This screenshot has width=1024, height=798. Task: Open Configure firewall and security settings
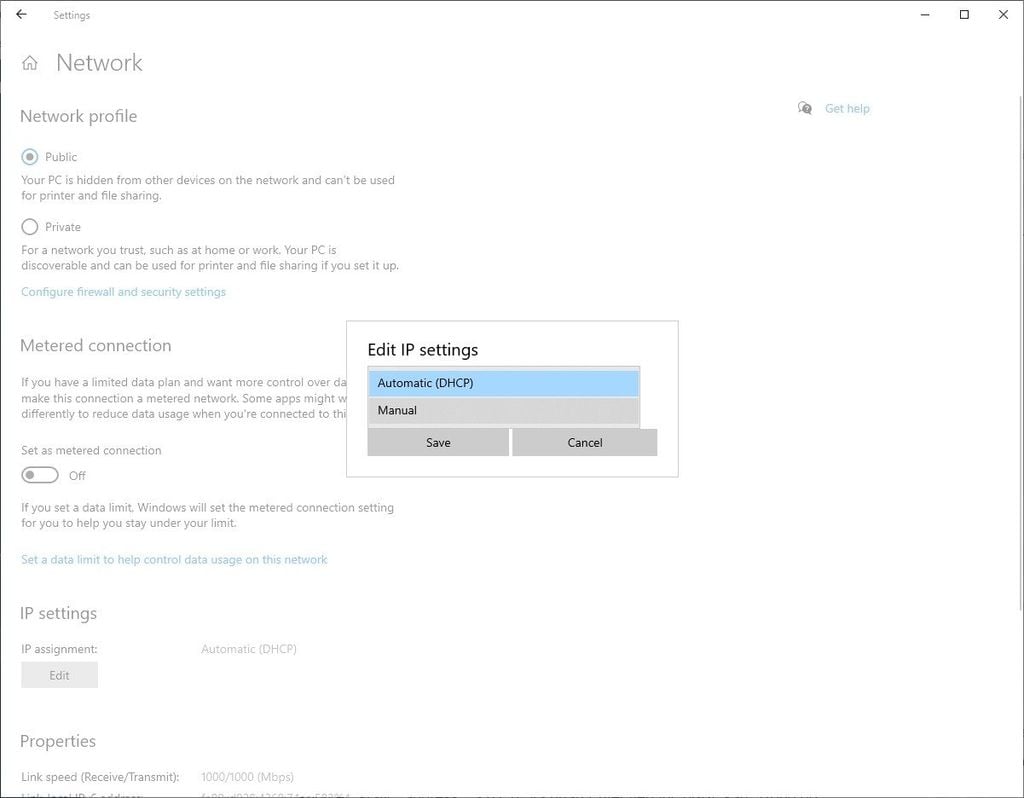coord(123,292)
